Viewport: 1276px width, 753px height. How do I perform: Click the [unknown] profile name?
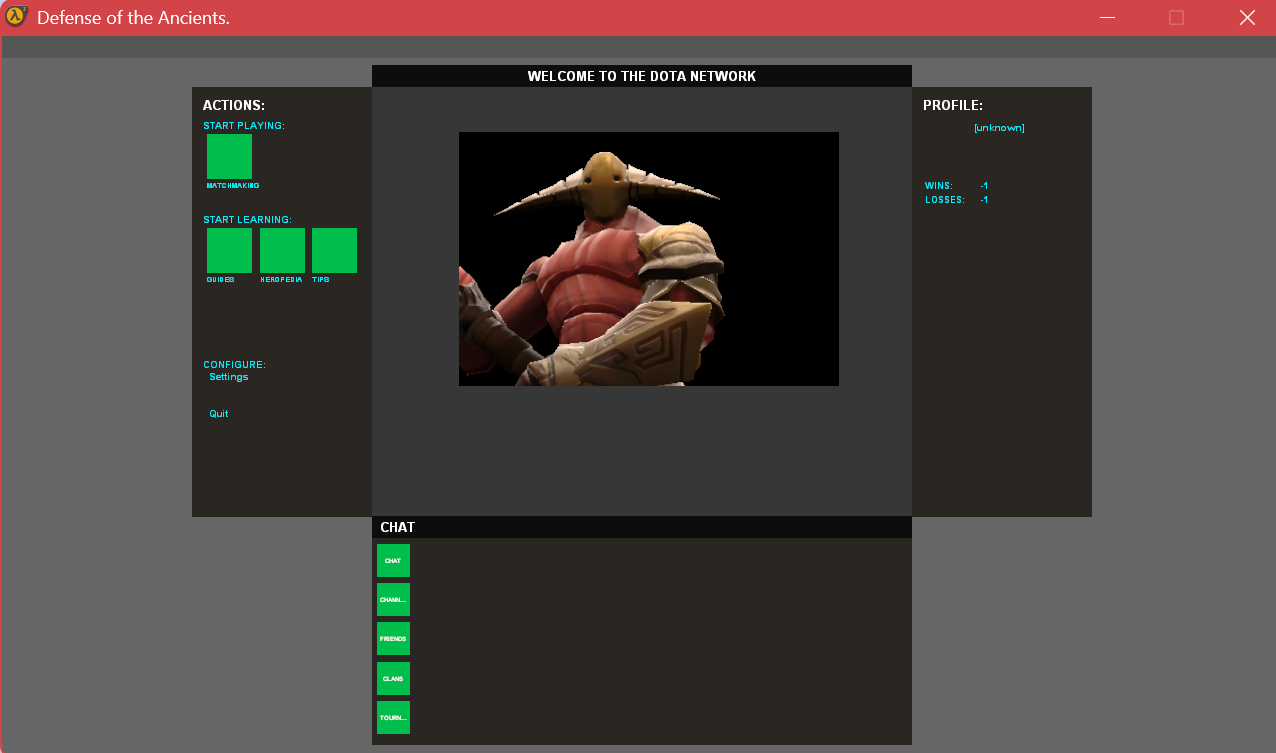pyautogui.click(x=999, y=128)
